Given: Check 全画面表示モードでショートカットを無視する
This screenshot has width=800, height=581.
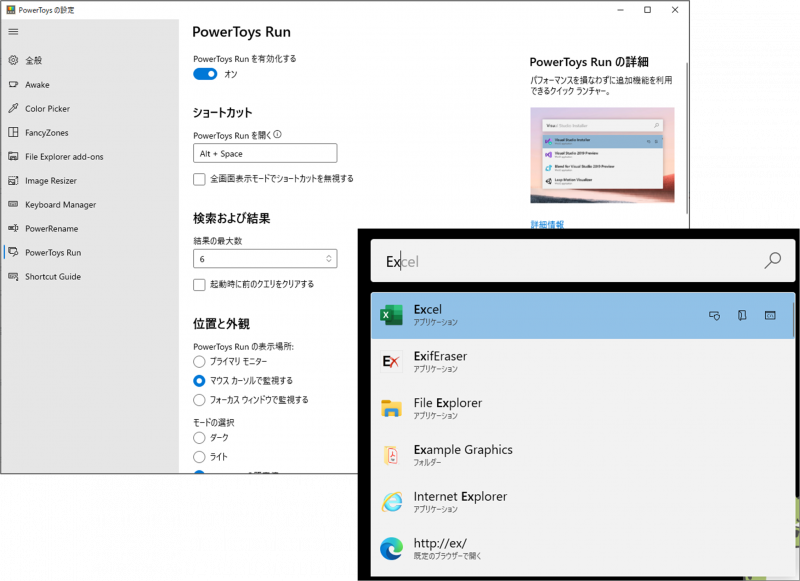Looking at the screenshot, I should coord(199,179).
